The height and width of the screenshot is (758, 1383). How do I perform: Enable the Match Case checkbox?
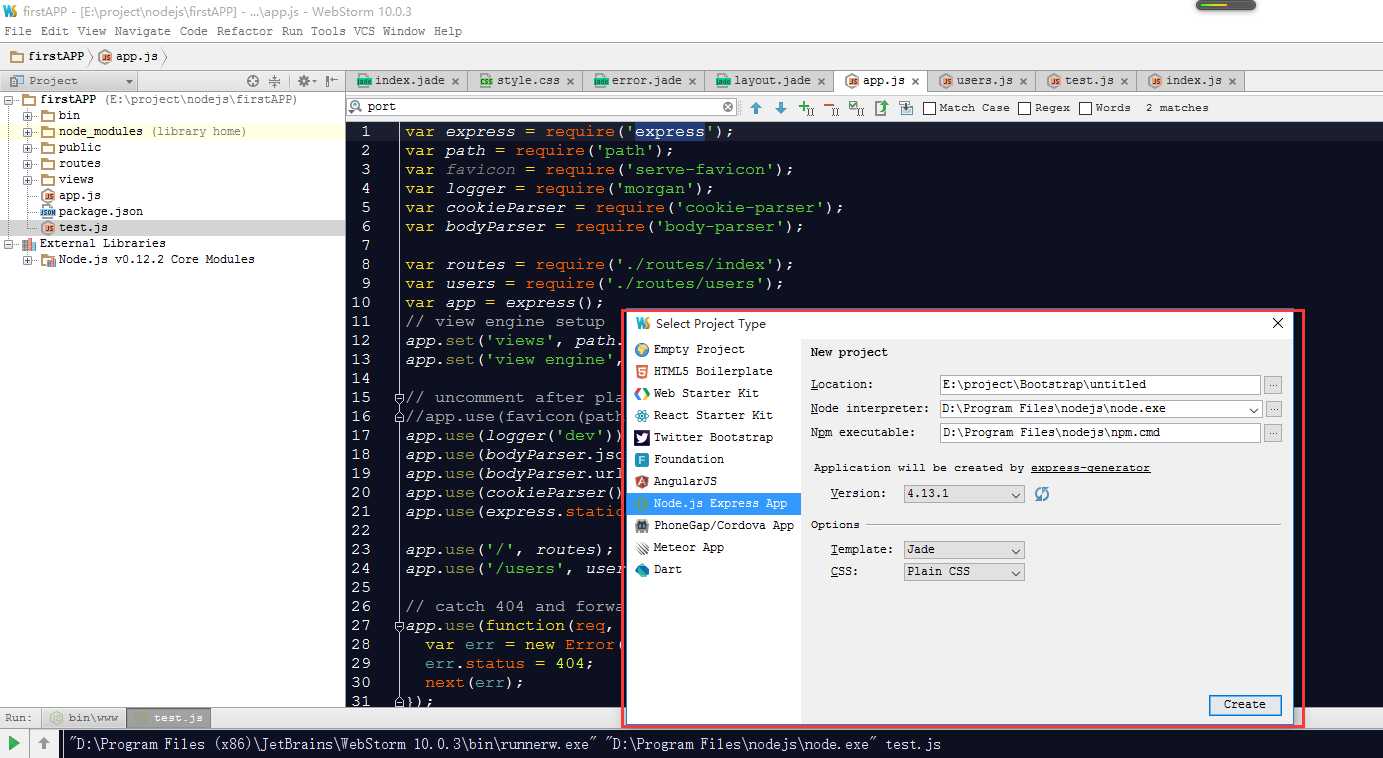[929, 108]
